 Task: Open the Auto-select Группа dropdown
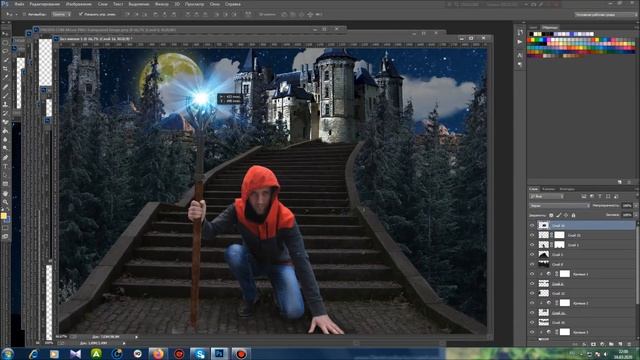[61, 14]
